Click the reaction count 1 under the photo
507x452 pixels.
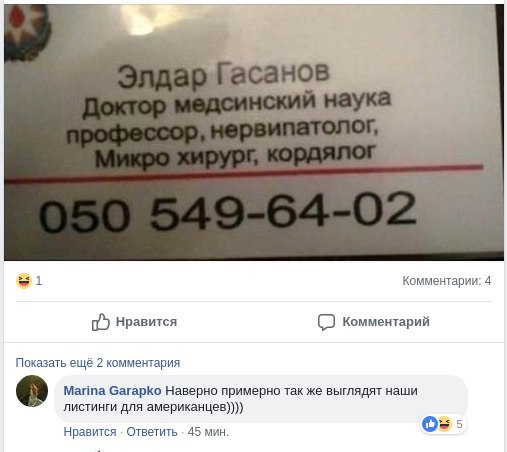(39, 281)
